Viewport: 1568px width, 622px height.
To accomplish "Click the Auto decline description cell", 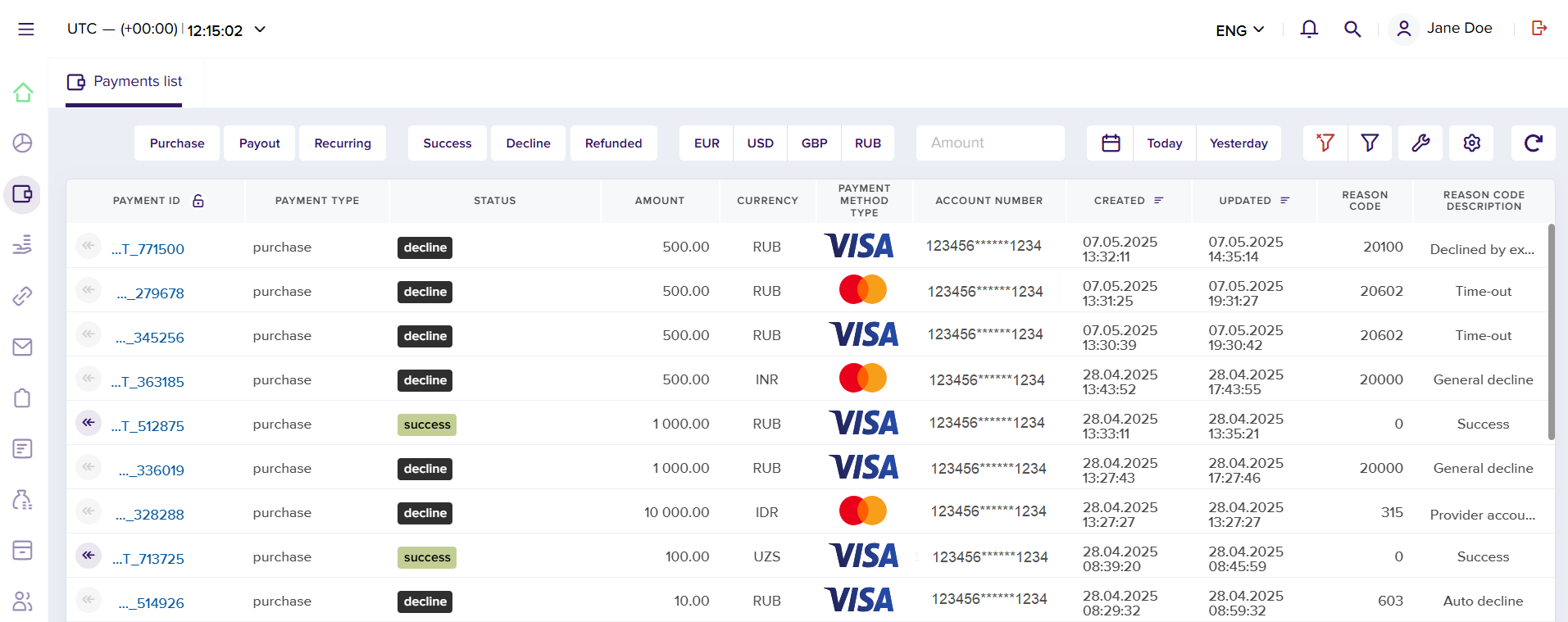I will click(x=1483, y=601).
